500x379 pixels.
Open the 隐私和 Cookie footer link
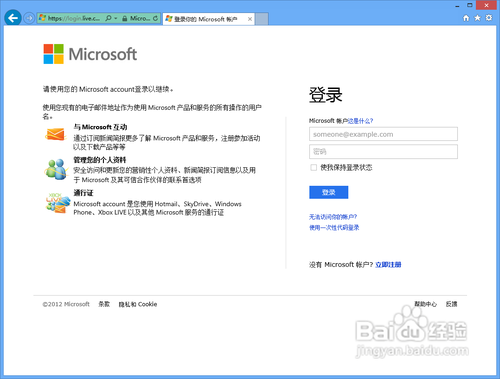click(x=138, y=304)
